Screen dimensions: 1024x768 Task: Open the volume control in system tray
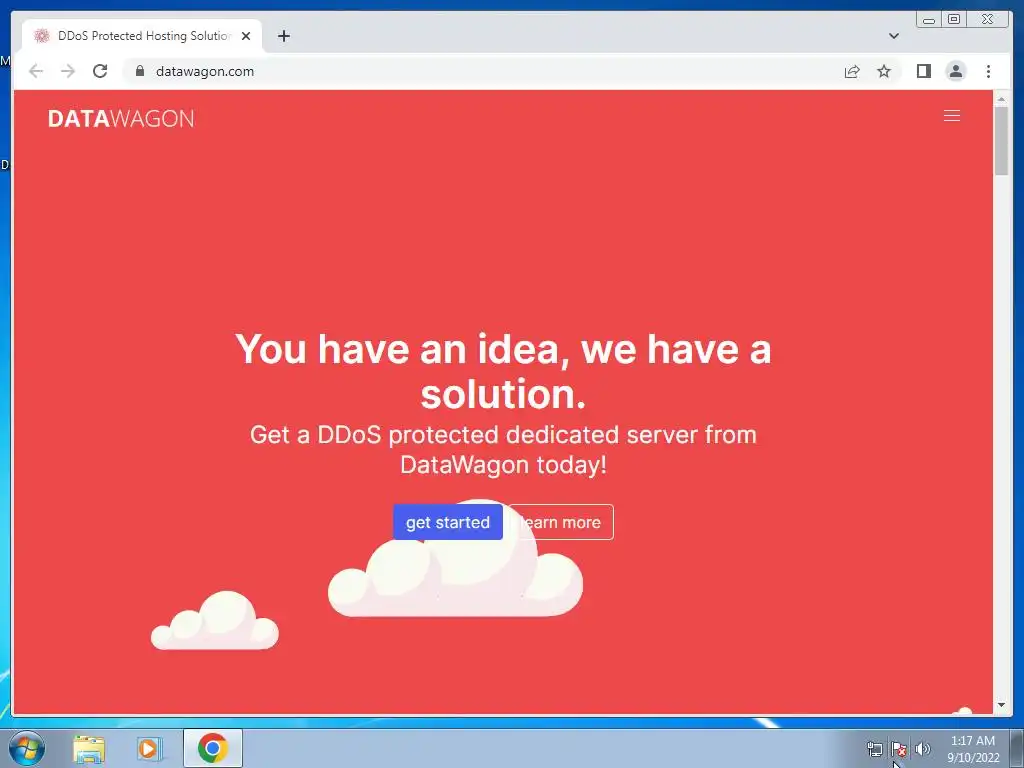click(x=922, y=749)
